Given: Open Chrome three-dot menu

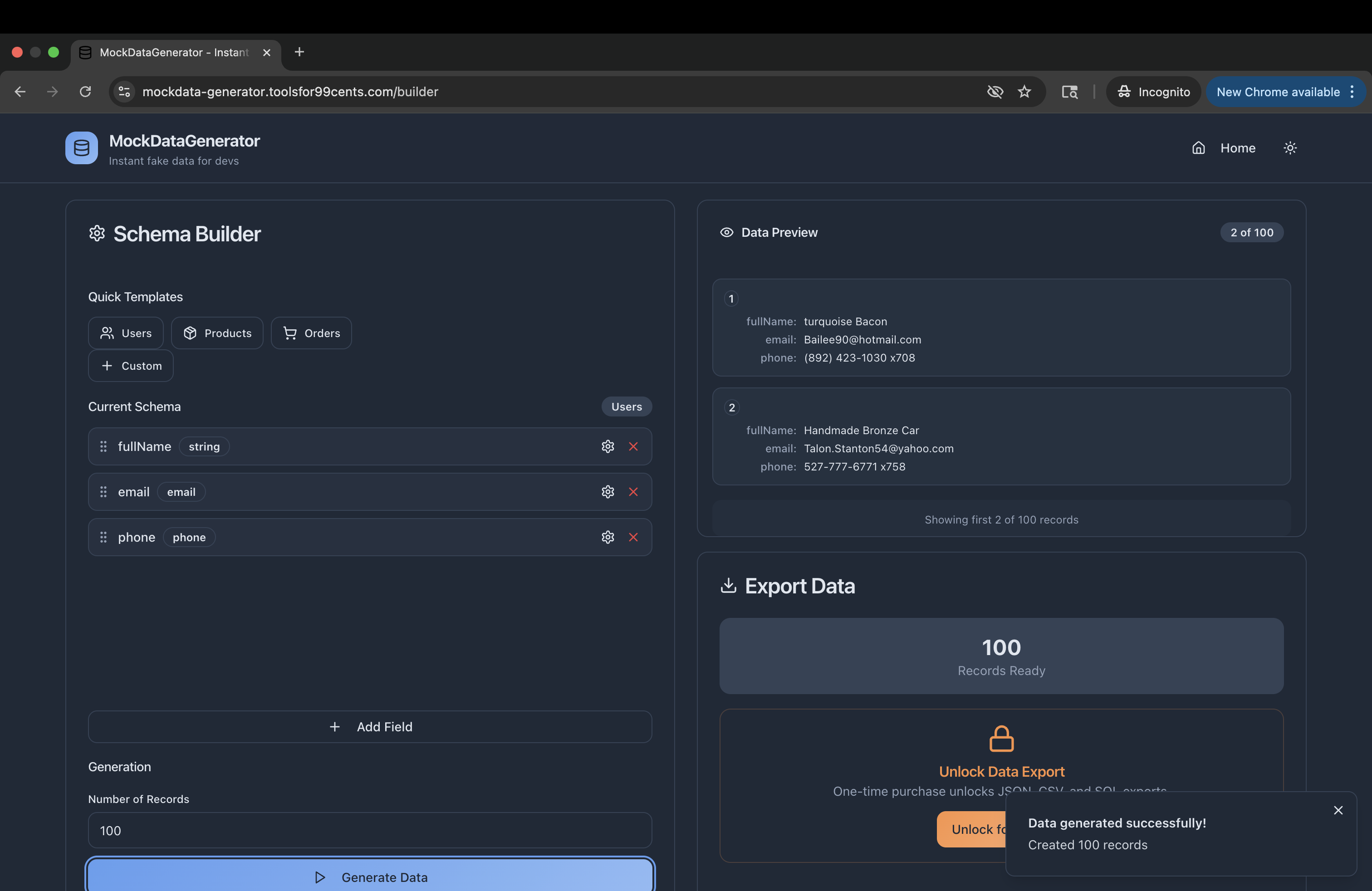Looking at the screenshot, I should coord(1352,92).
